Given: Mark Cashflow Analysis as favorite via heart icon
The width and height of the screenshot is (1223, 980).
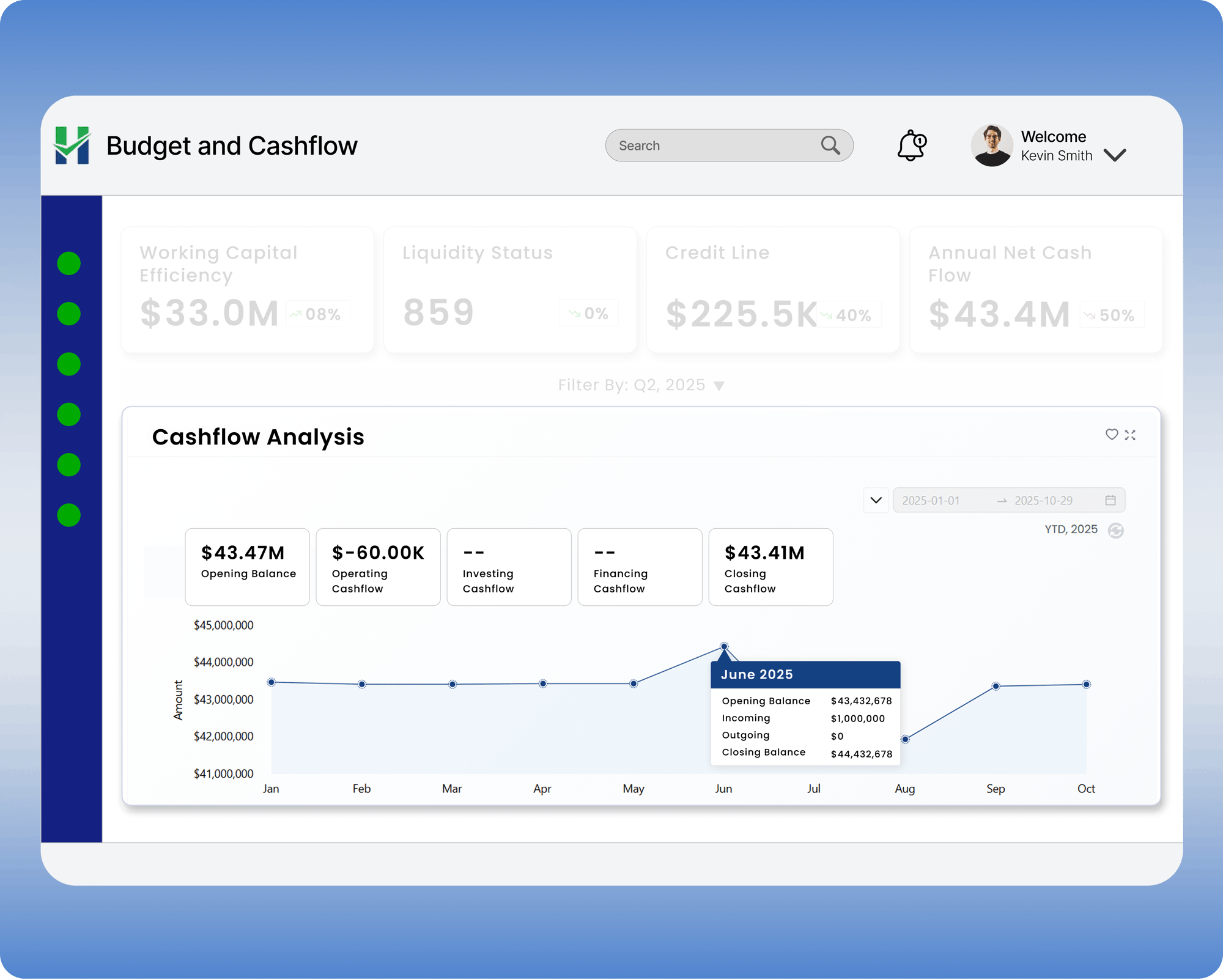Looking at the screenshot, I should pyautogui.click(x=1111, y=435).
